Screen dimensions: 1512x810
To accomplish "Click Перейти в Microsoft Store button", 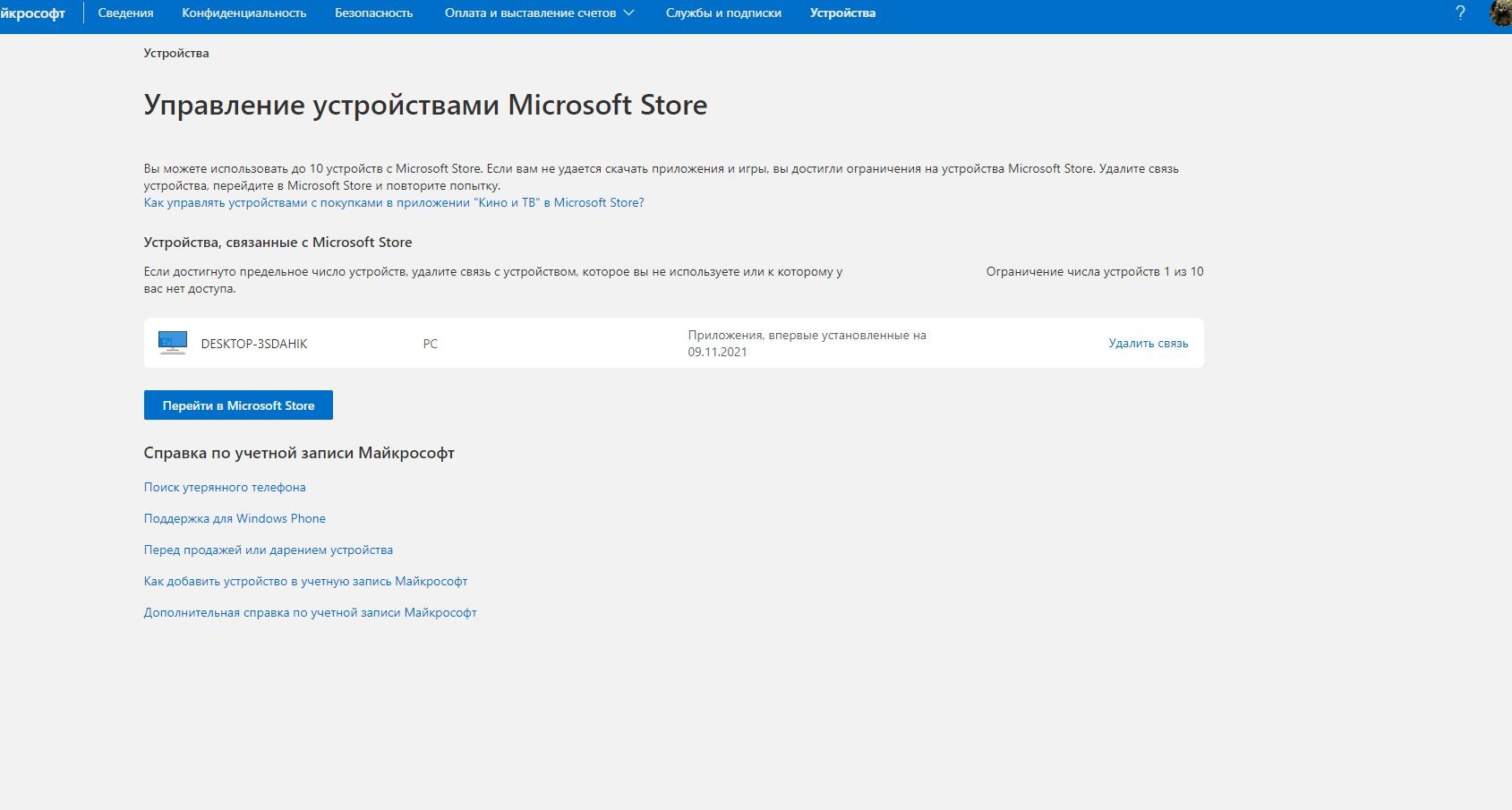I will click(238, 405).
